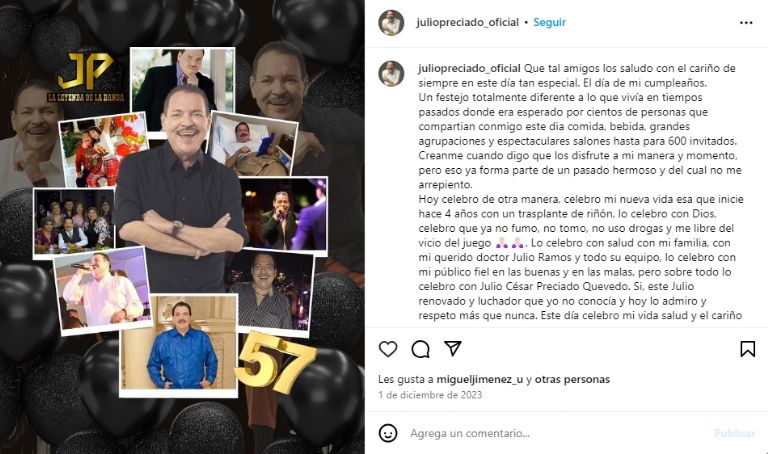
Task: Click the hospital bed photo in collage
Action: (x=252, y=144)
